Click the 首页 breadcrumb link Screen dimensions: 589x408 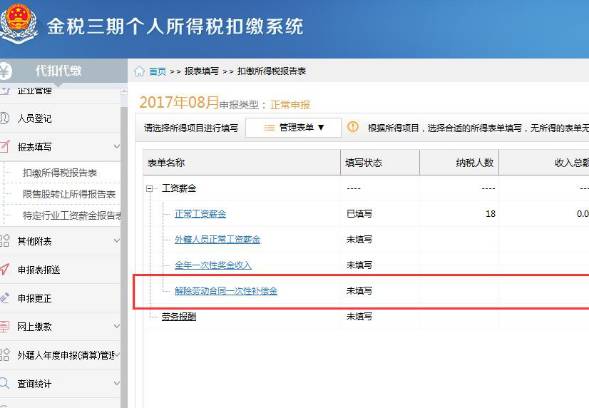point(157,71)
